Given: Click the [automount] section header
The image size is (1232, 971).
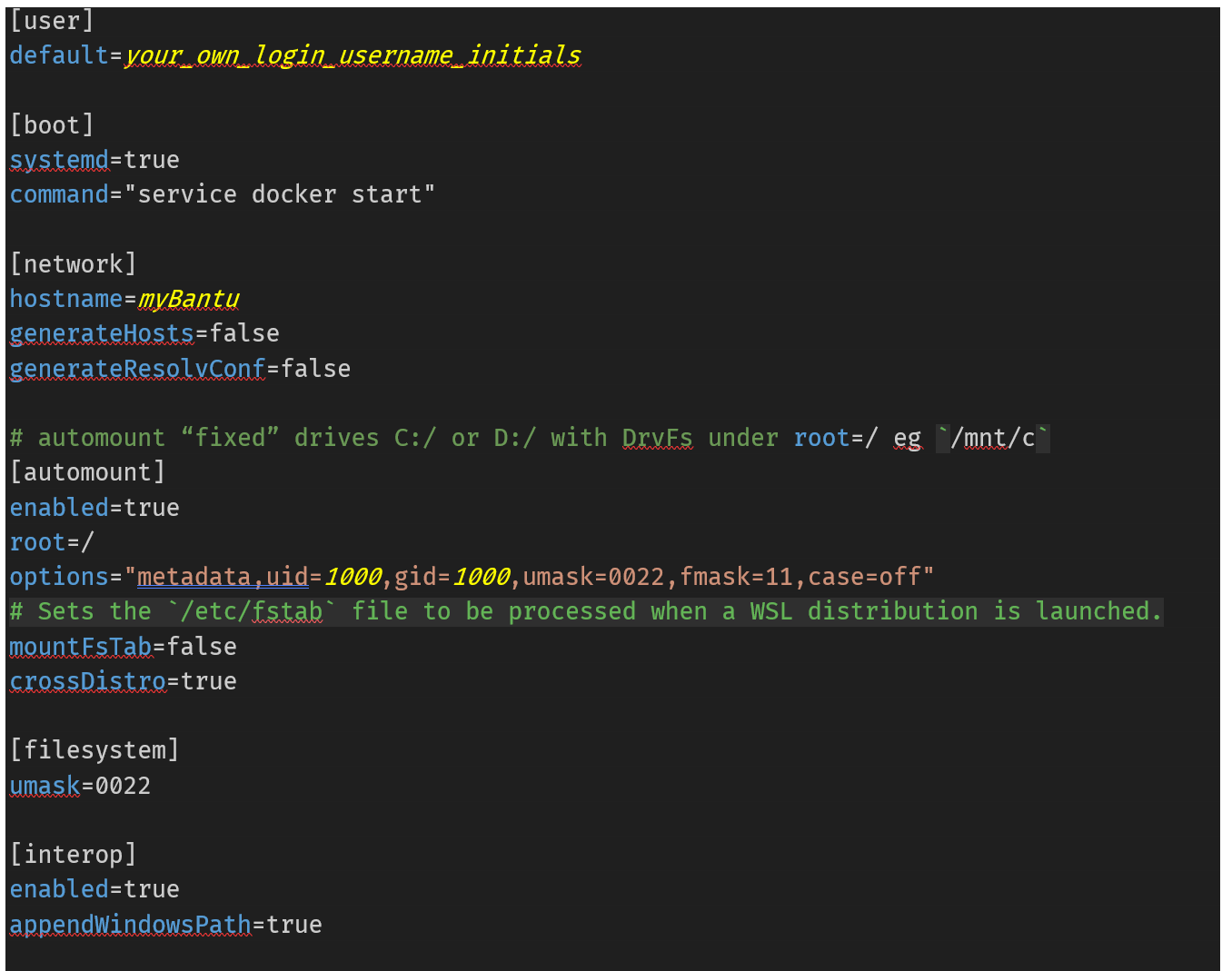Looking at the screenshot, I should [x=88, y=471].
